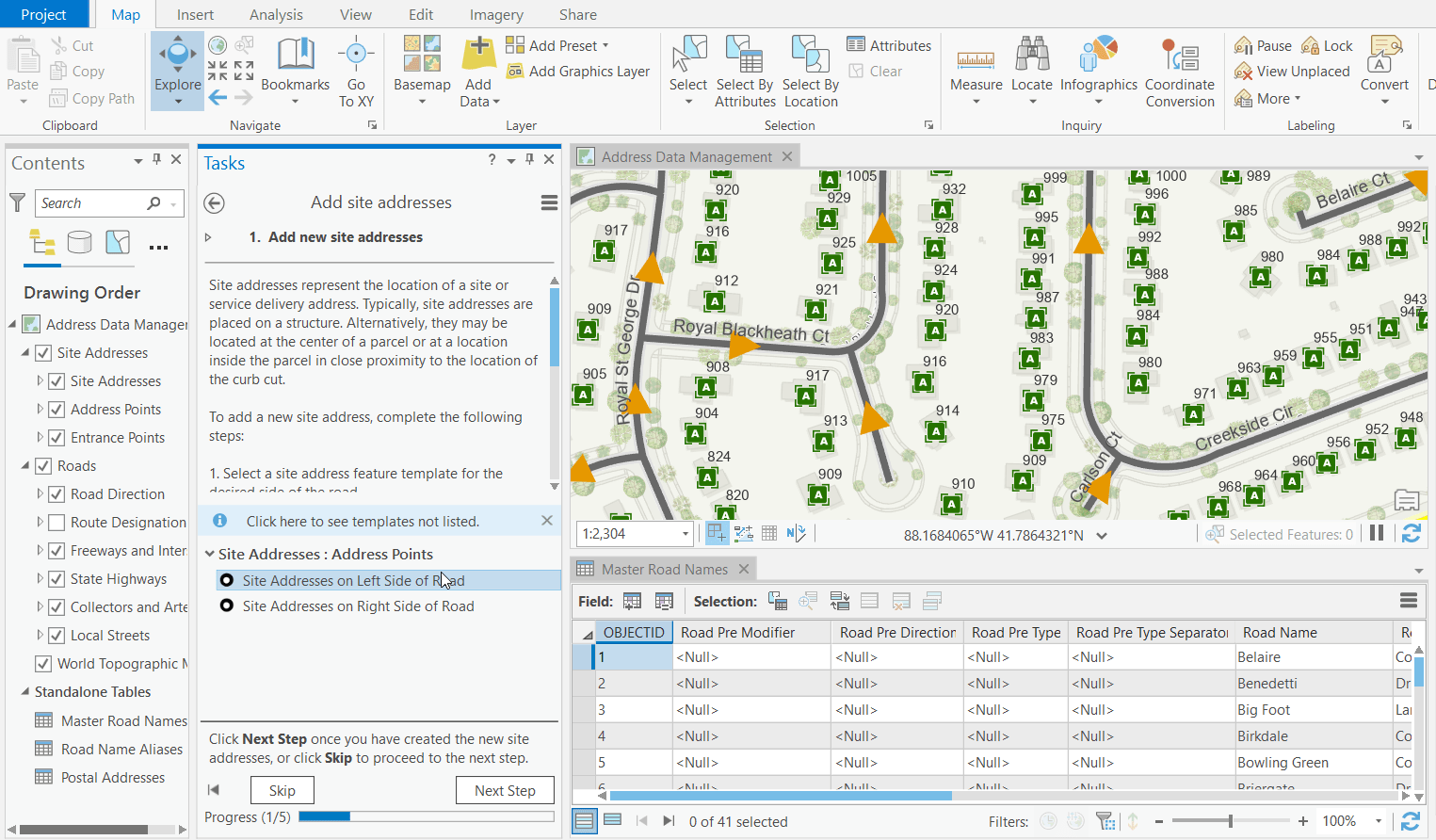Click Switch Selection in Master Road Names table
This screenshot has height=840, width=1436.
point(839,600)
